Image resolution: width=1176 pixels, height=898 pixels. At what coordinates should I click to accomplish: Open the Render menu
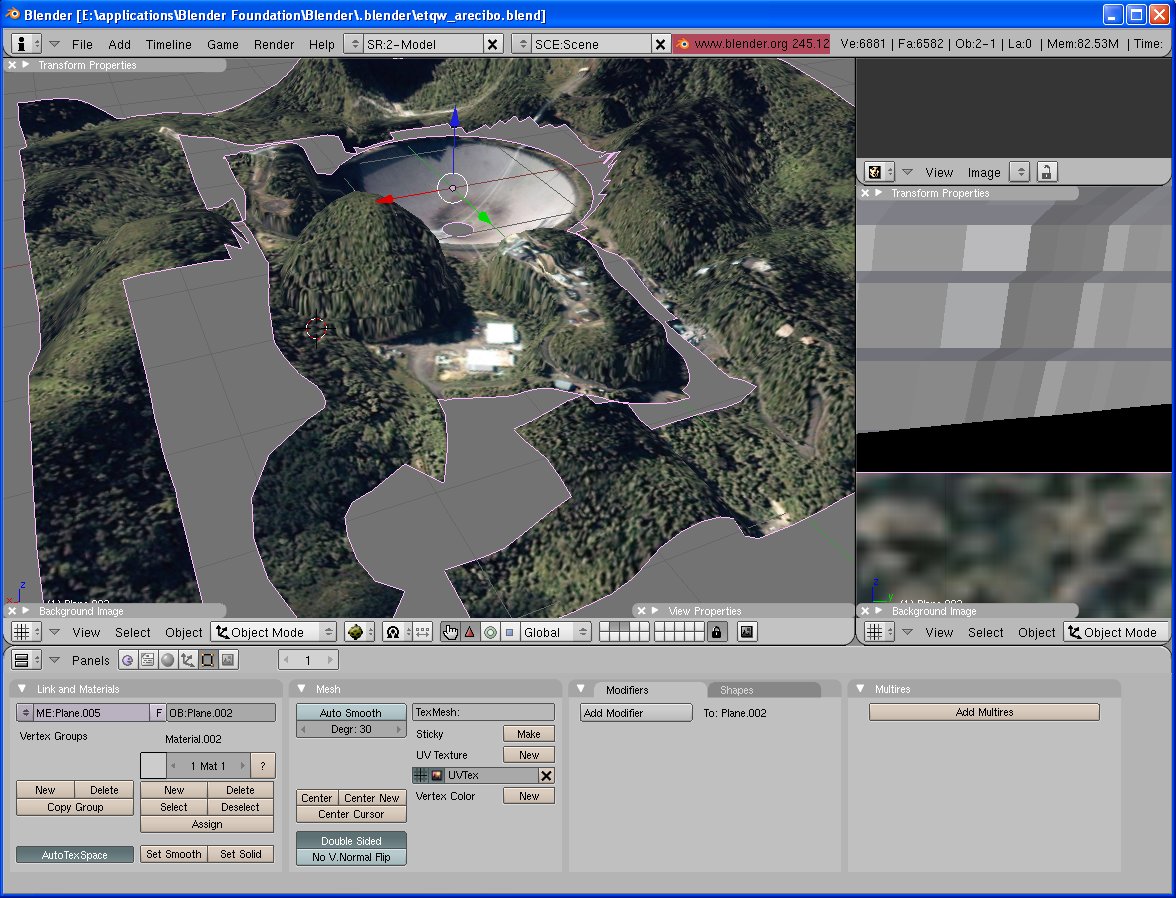(x=273, y=44)
